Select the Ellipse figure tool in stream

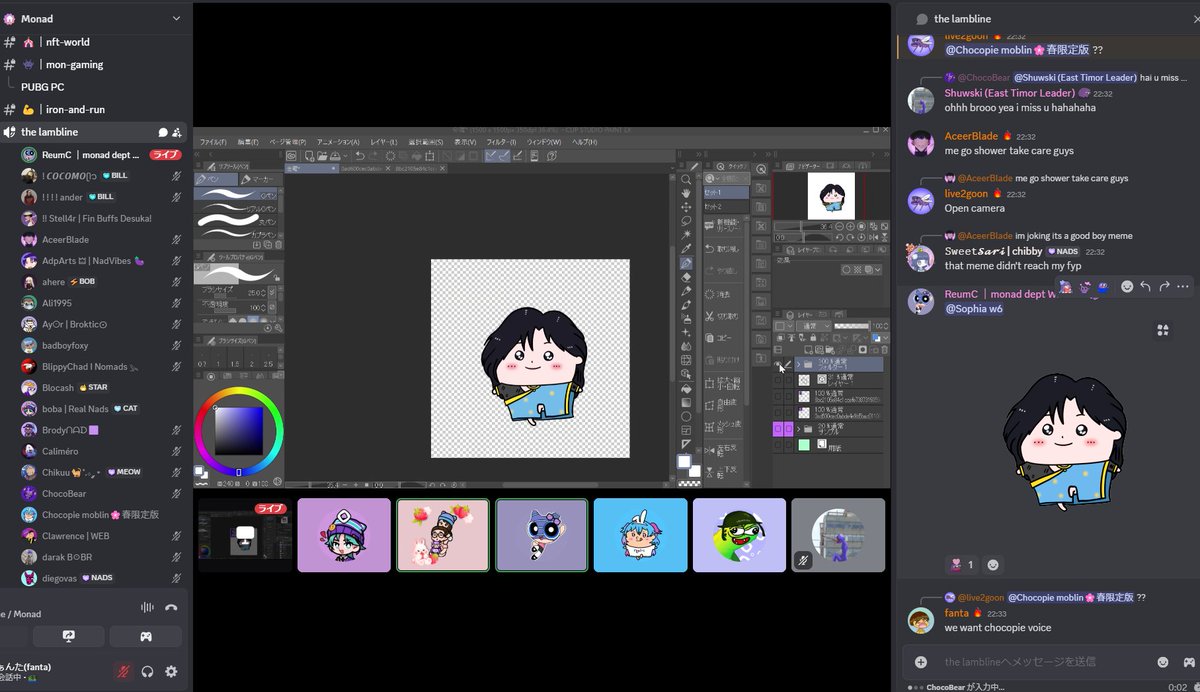click(686, 416)
